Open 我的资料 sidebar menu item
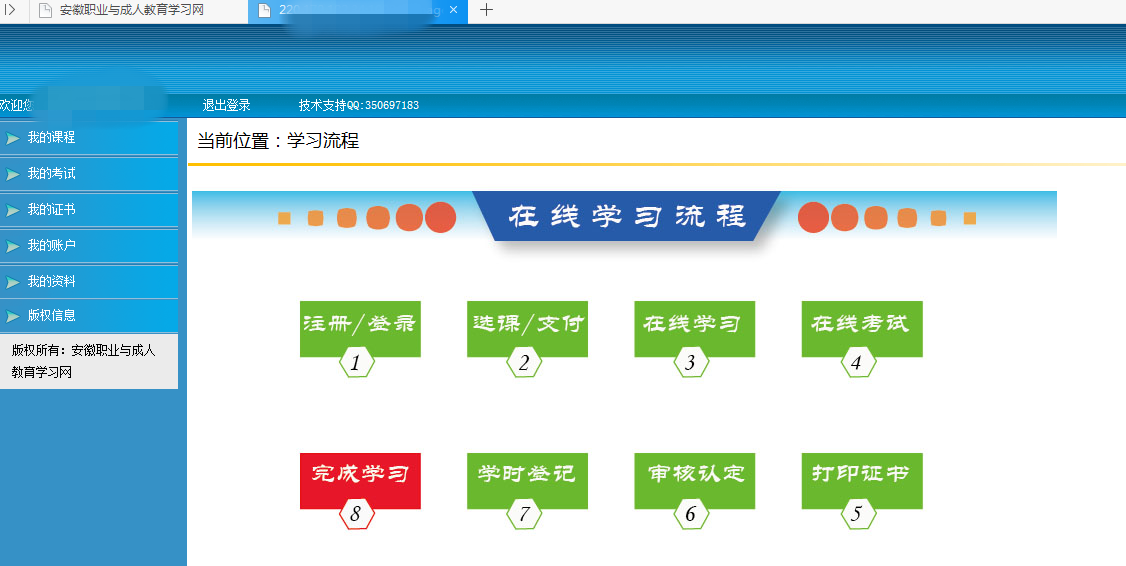 pos(52,282)
